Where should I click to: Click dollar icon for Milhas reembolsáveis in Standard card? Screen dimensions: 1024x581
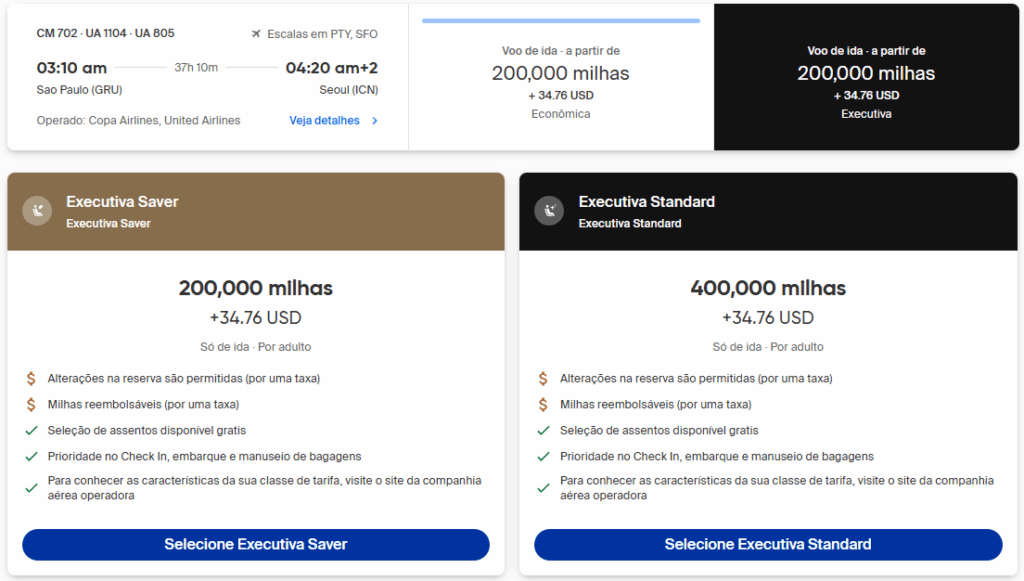[543, 405]
